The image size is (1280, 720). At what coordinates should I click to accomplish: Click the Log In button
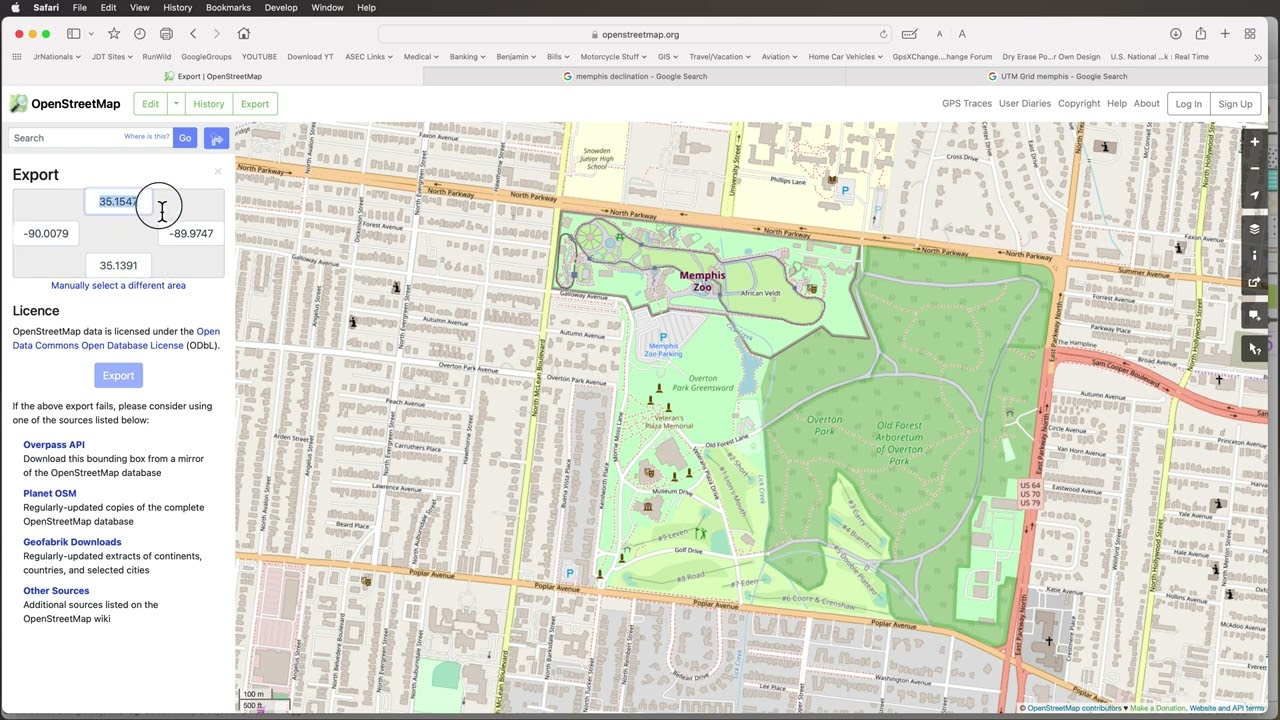pos(1188,104)
